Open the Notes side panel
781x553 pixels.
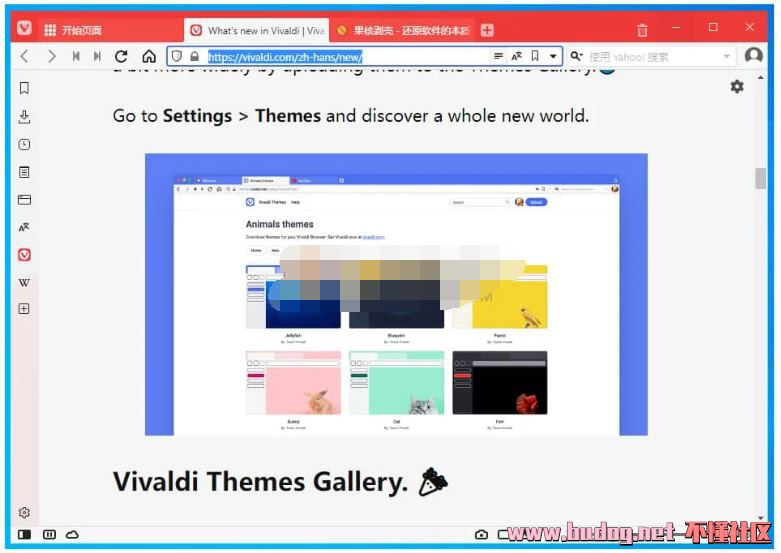(x=24, y=172)
